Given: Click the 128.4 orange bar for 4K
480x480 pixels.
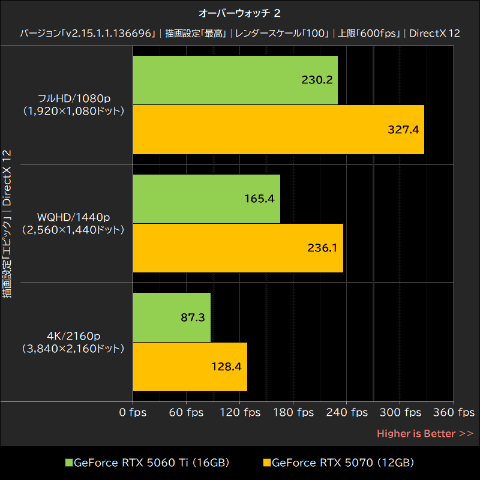Looking at the screenshot, I should 190,367.
